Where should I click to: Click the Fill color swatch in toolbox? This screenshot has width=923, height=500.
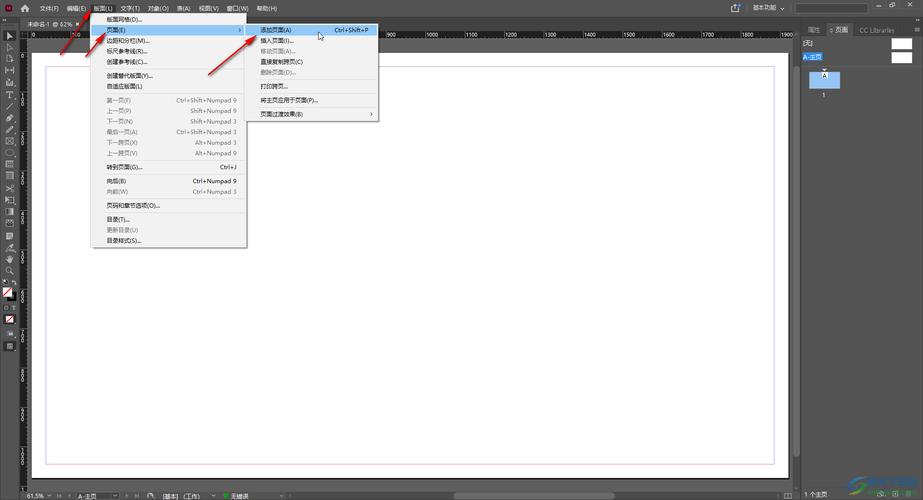(7, 292)
